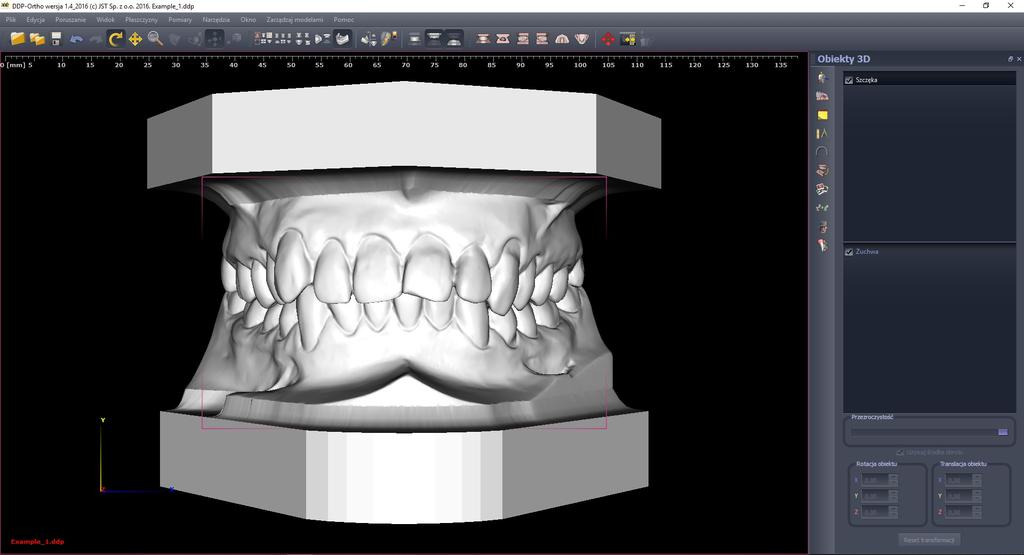The height and width of the screenshot is (555, 1024).
Task: Uncheck the Szczęka visibility checkbox
Action: coord(849,80)
